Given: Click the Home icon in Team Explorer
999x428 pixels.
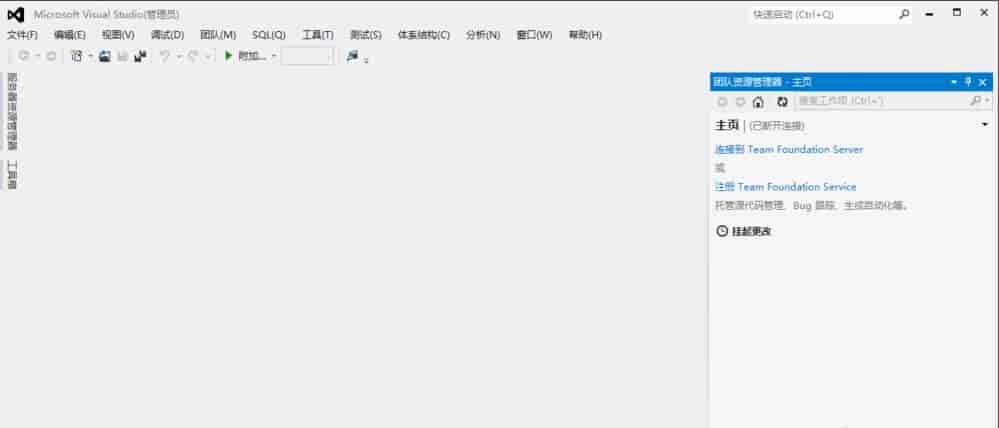Looking at the screenshot, I should coord(758,101).
